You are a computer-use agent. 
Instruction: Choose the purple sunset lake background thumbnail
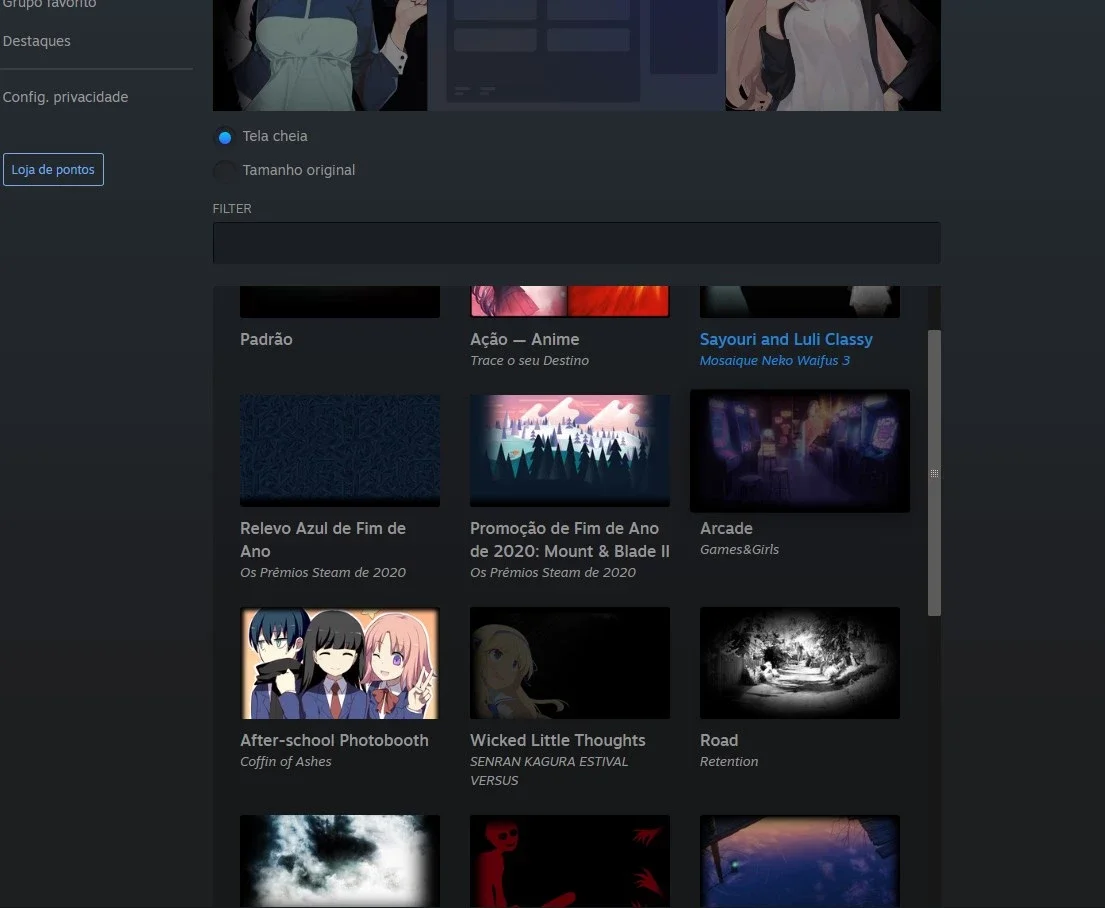(800, 861)
